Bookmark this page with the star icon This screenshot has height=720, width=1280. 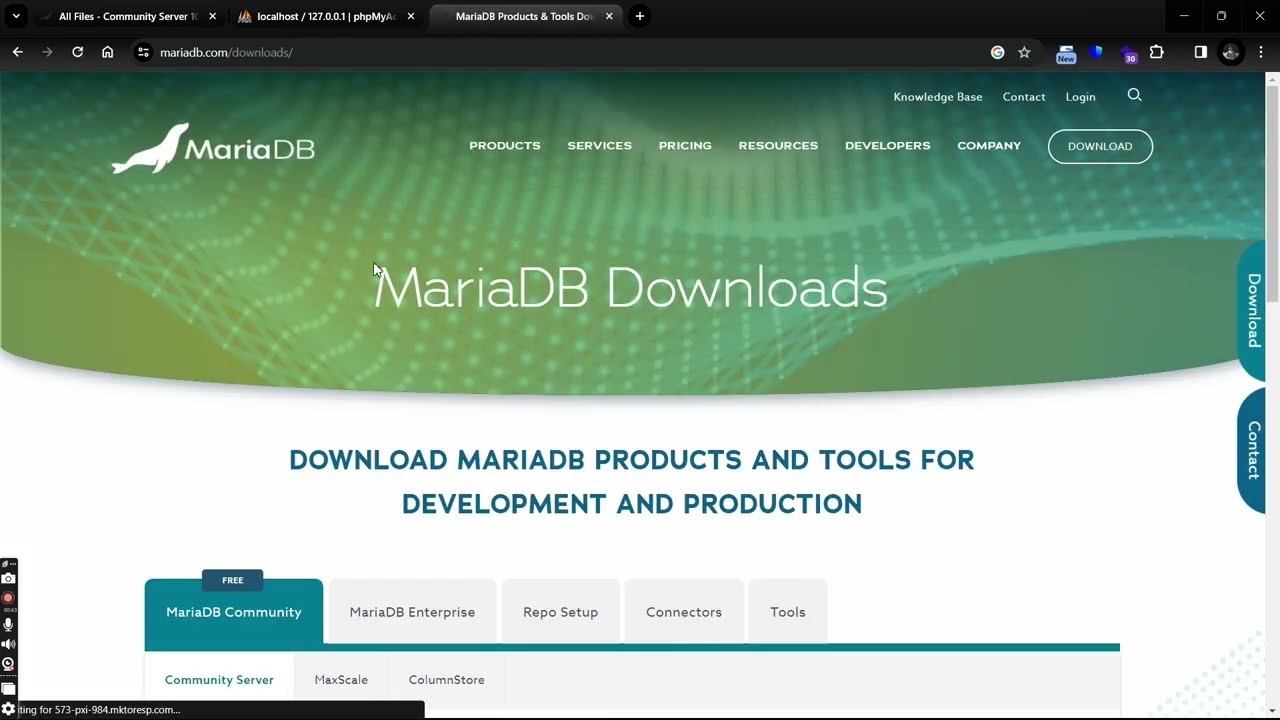tap(1024, 52)
